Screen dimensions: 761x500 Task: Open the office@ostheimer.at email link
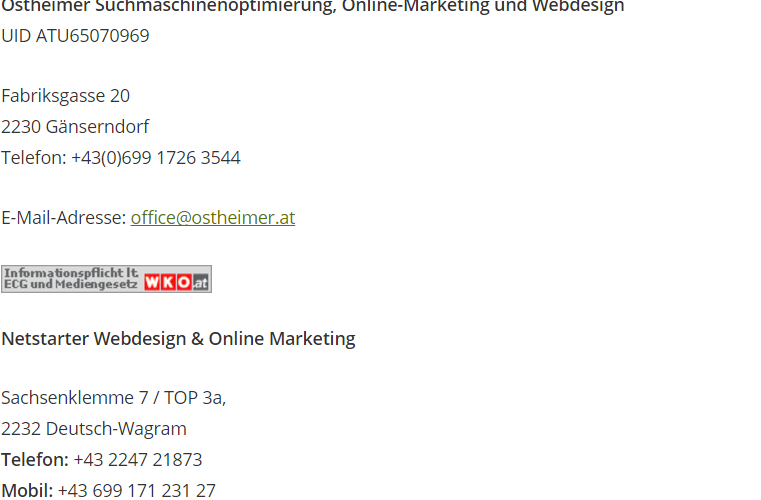pos(213,217)
